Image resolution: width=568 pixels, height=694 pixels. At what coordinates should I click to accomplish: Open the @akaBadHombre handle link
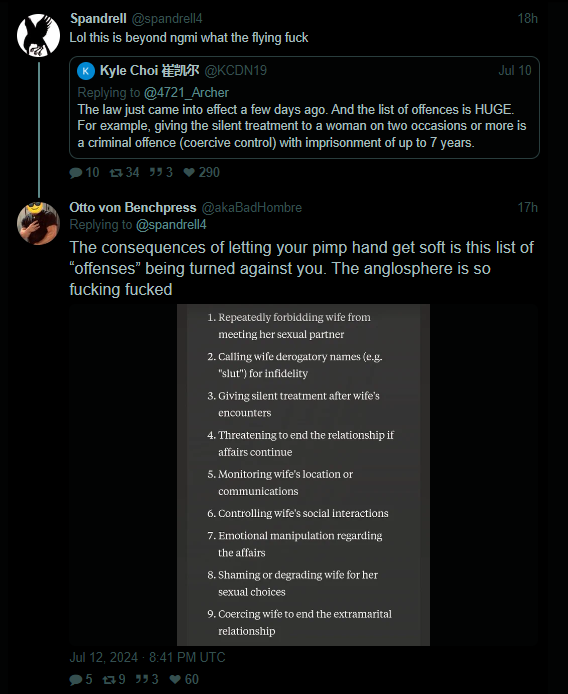point(251,208)
